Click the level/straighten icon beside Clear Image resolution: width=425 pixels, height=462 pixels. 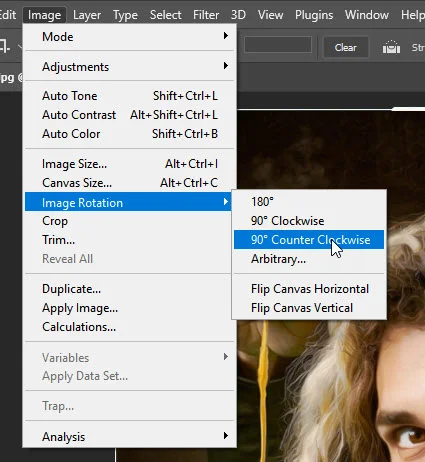(x=391, y=47)
